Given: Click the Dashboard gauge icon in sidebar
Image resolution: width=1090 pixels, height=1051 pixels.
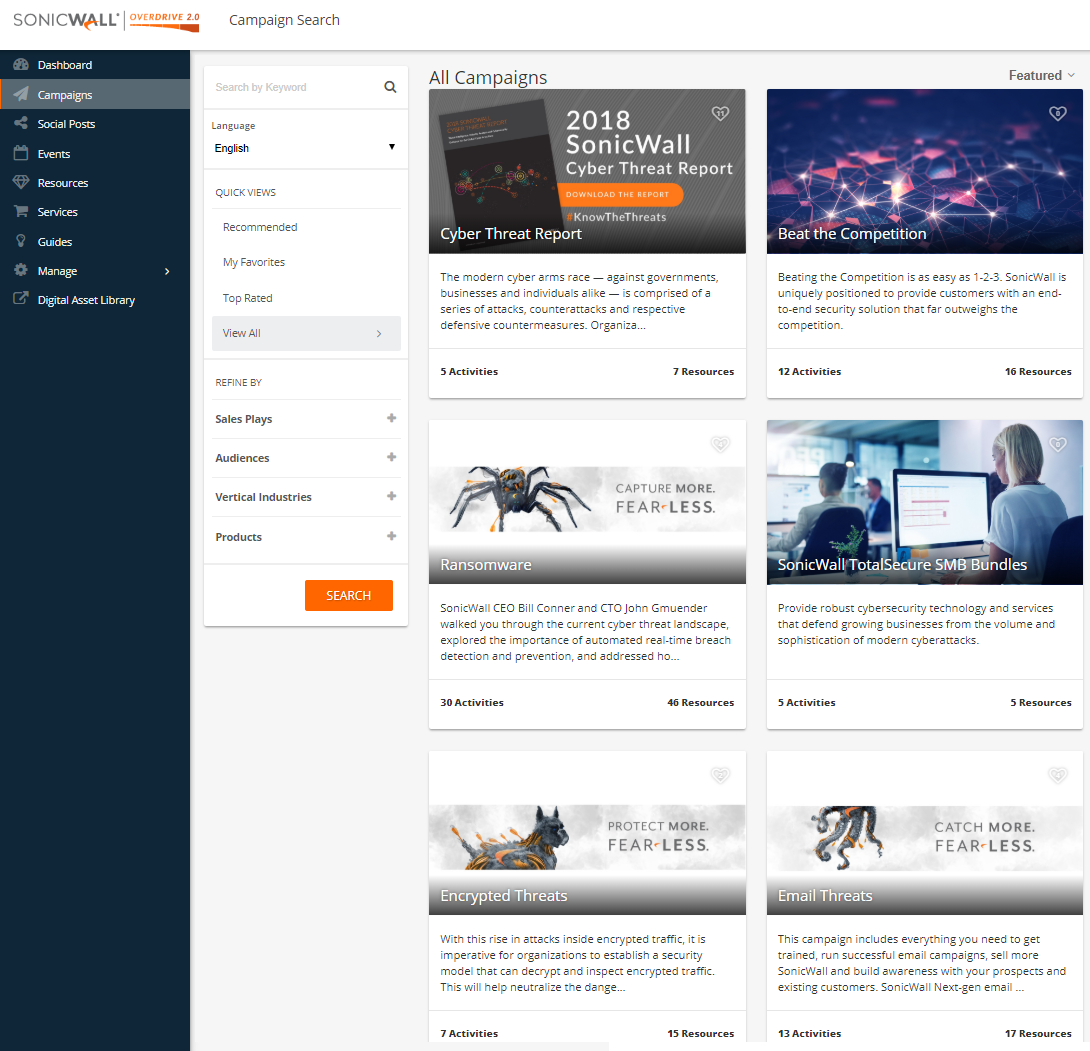Looking at the screenshot, I should point(21,65).
